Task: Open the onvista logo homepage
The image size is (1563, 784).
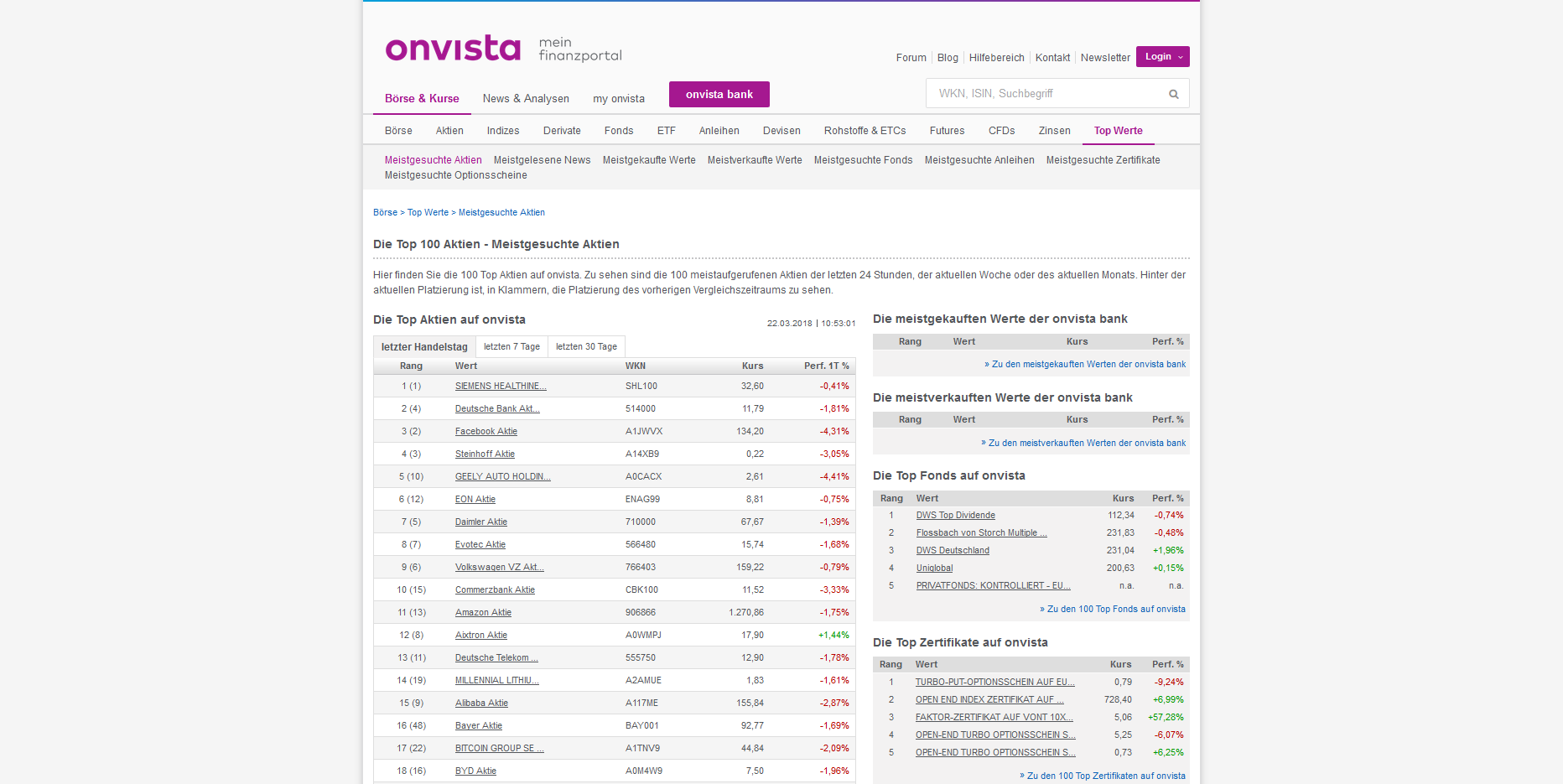Action: click(453, 49)
